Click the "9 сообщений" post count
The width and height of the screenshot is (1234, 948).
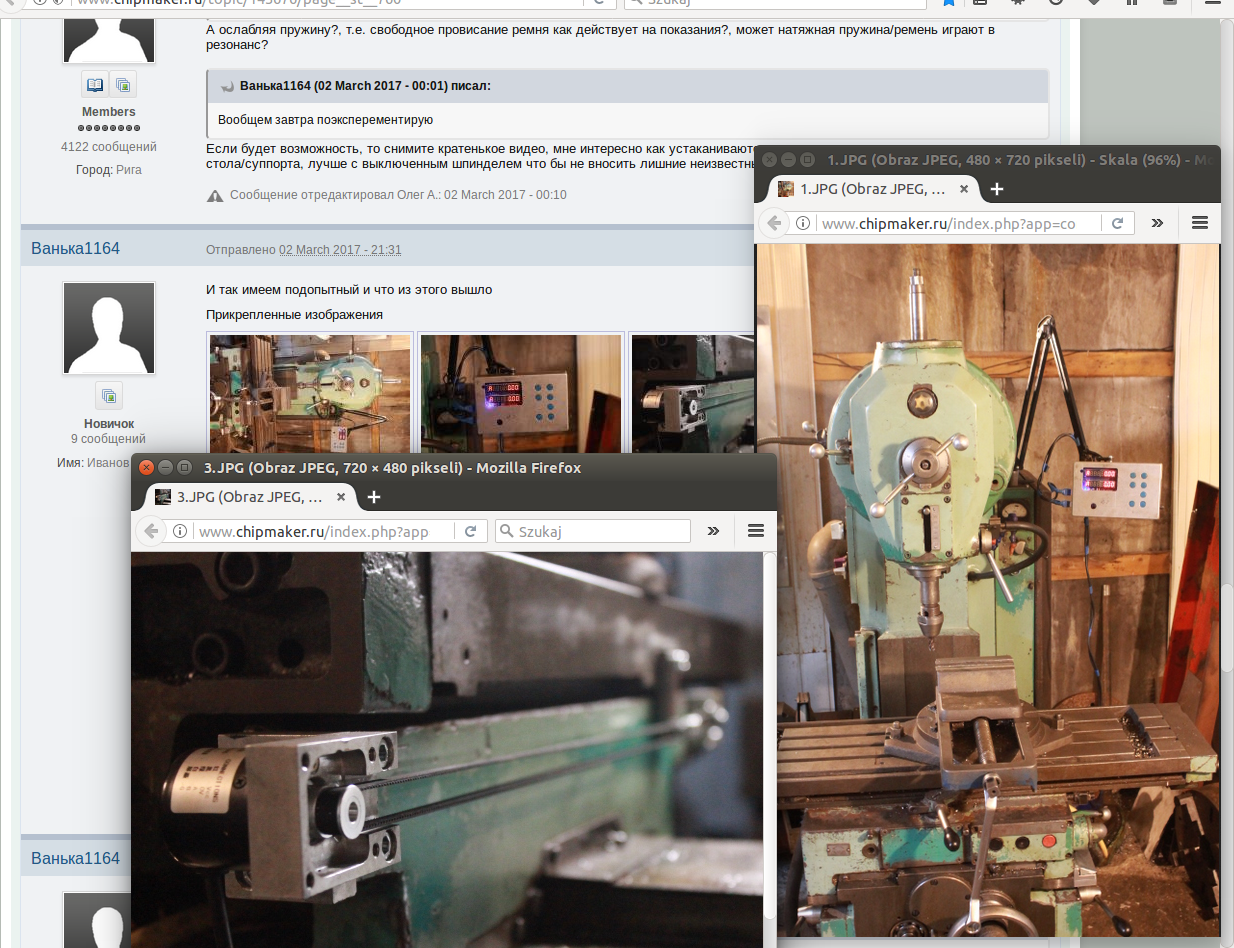(x=109, y=439)
